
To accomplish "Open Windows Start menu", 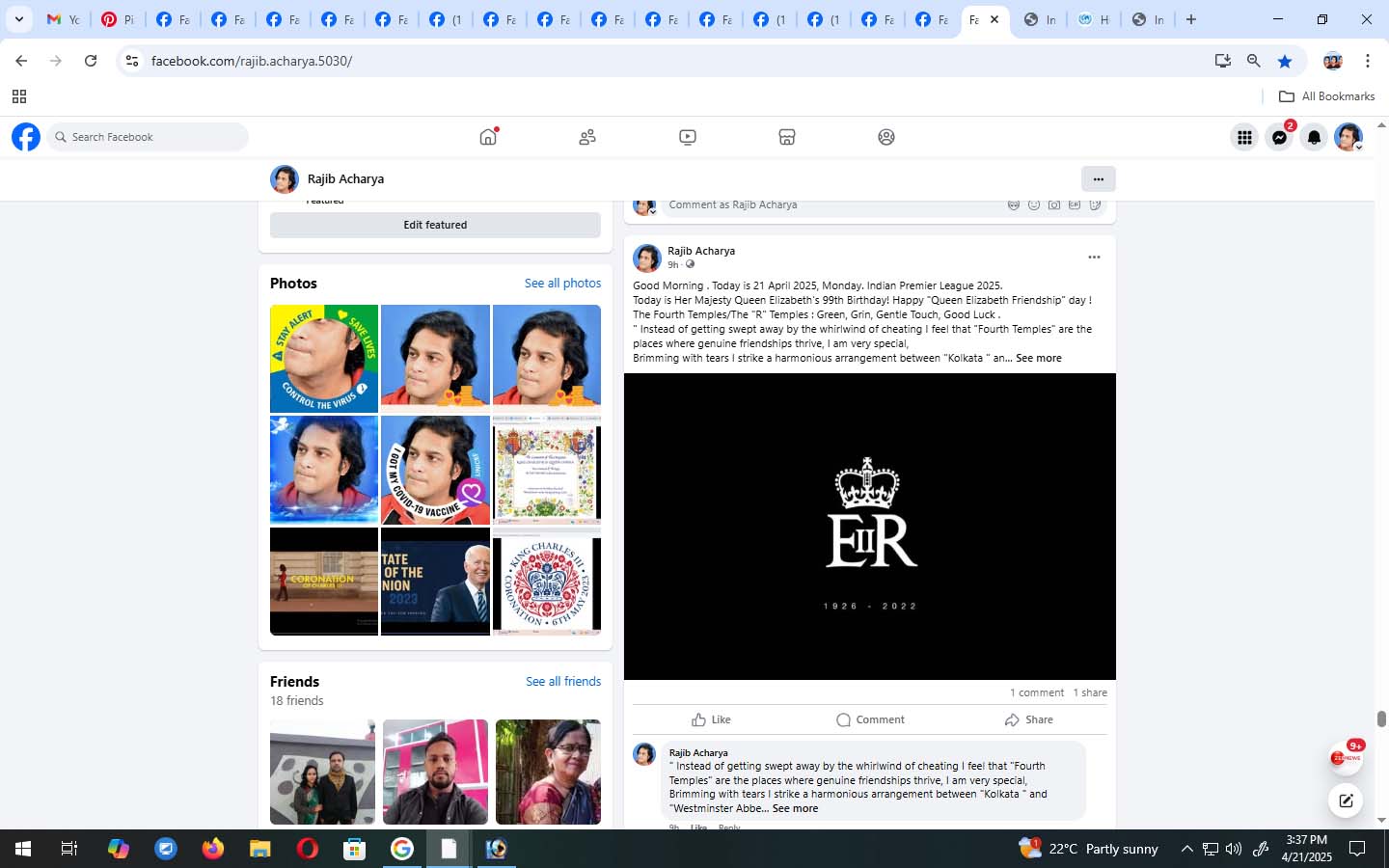I will pyautogui.click(x=23, y=849).
